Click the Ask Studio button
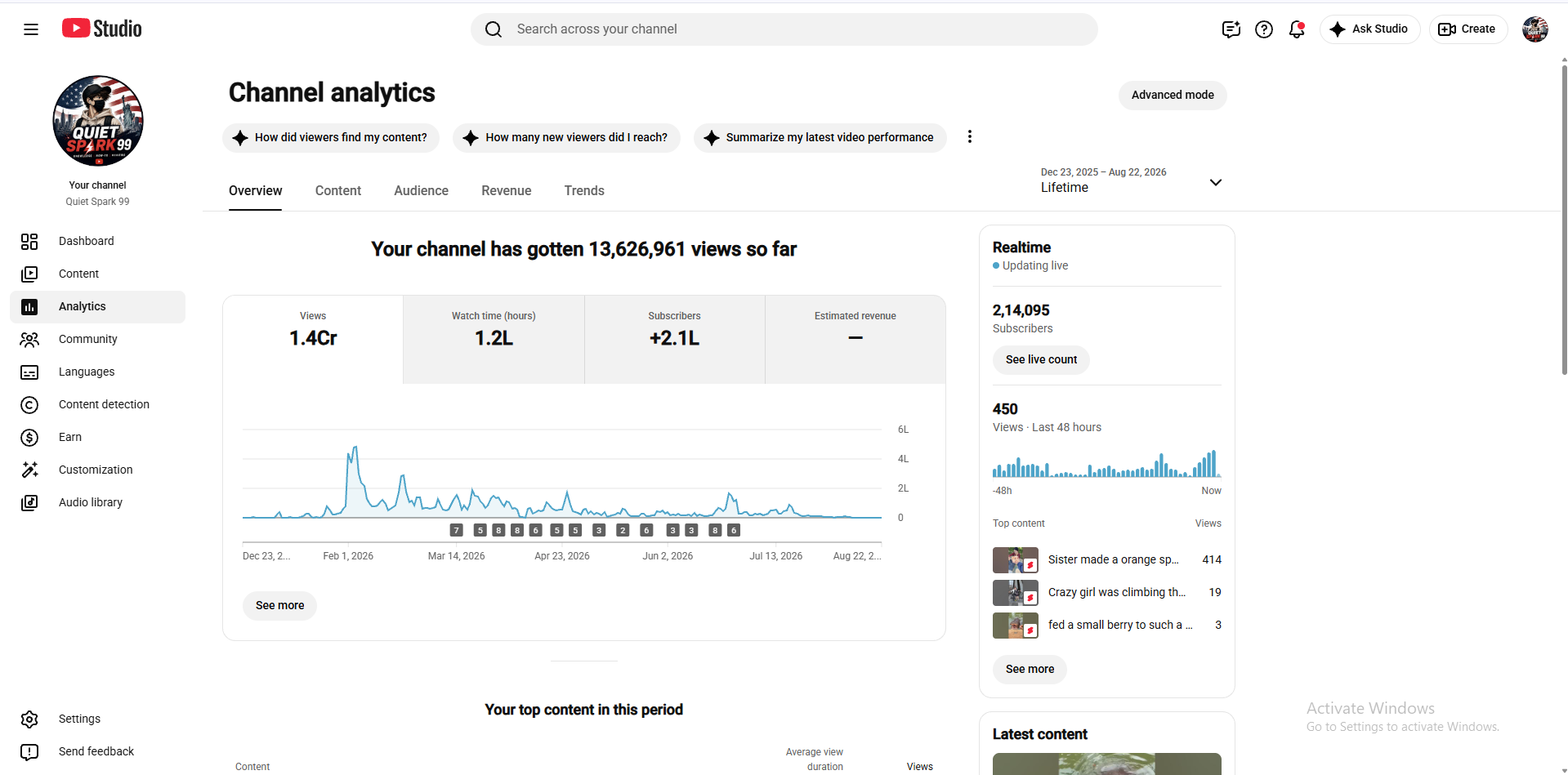Viewport: 1568px width, 775px height. pyautogui.click(x=1370, y=29)
